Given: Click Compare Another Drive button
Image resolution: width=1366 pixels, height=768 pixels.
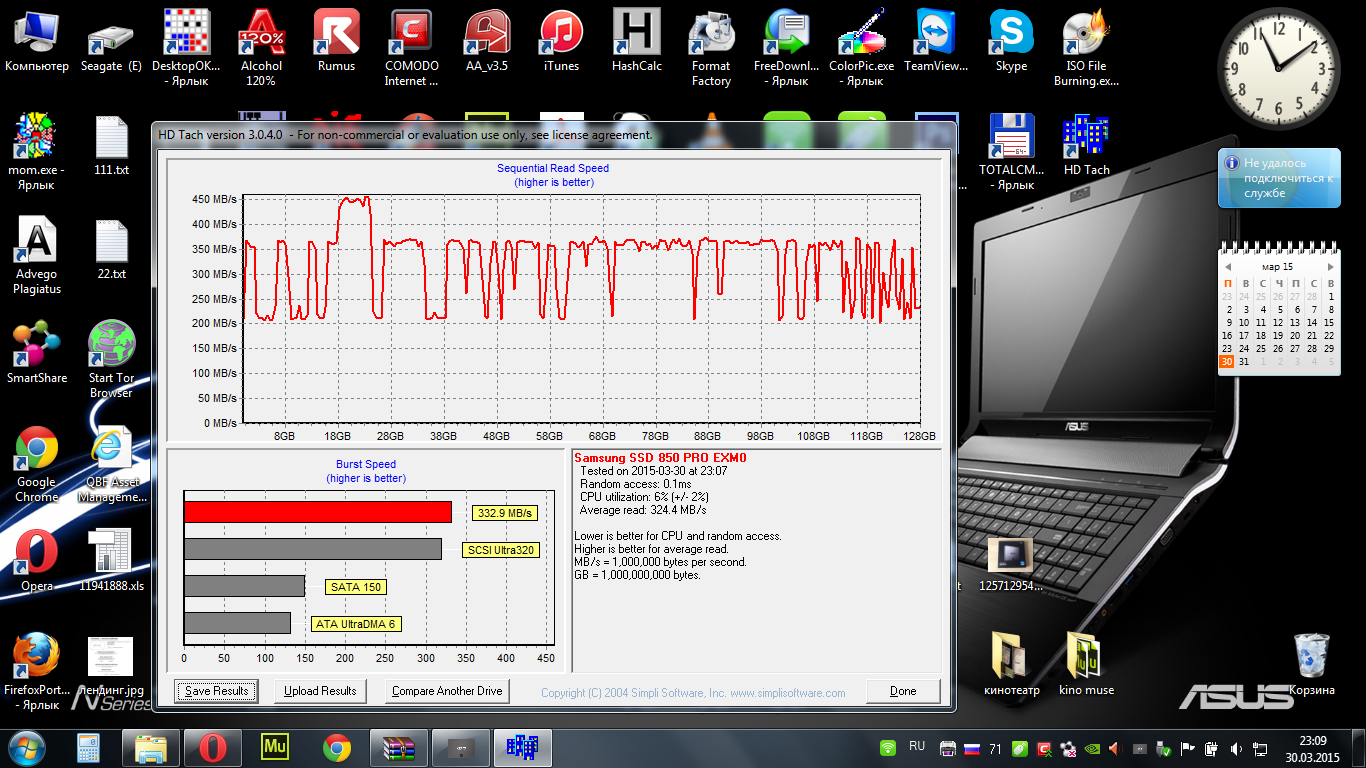Looking at the screenshot, I should (x=447, y=691).
